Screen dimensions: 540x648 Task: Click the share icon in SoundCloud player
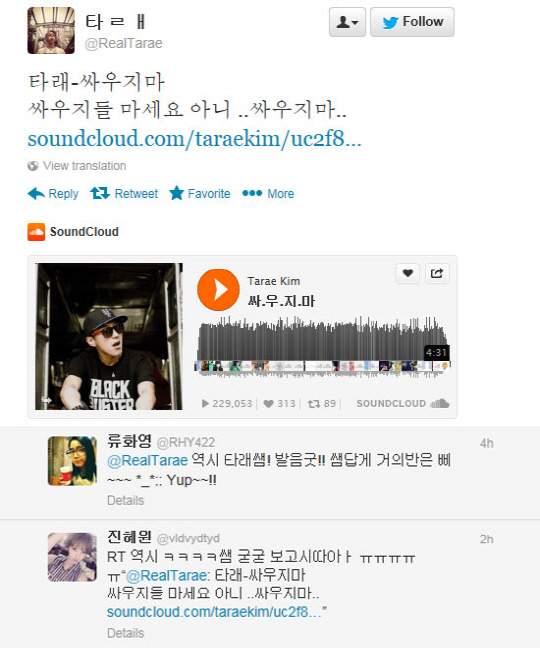pos(437,273)
